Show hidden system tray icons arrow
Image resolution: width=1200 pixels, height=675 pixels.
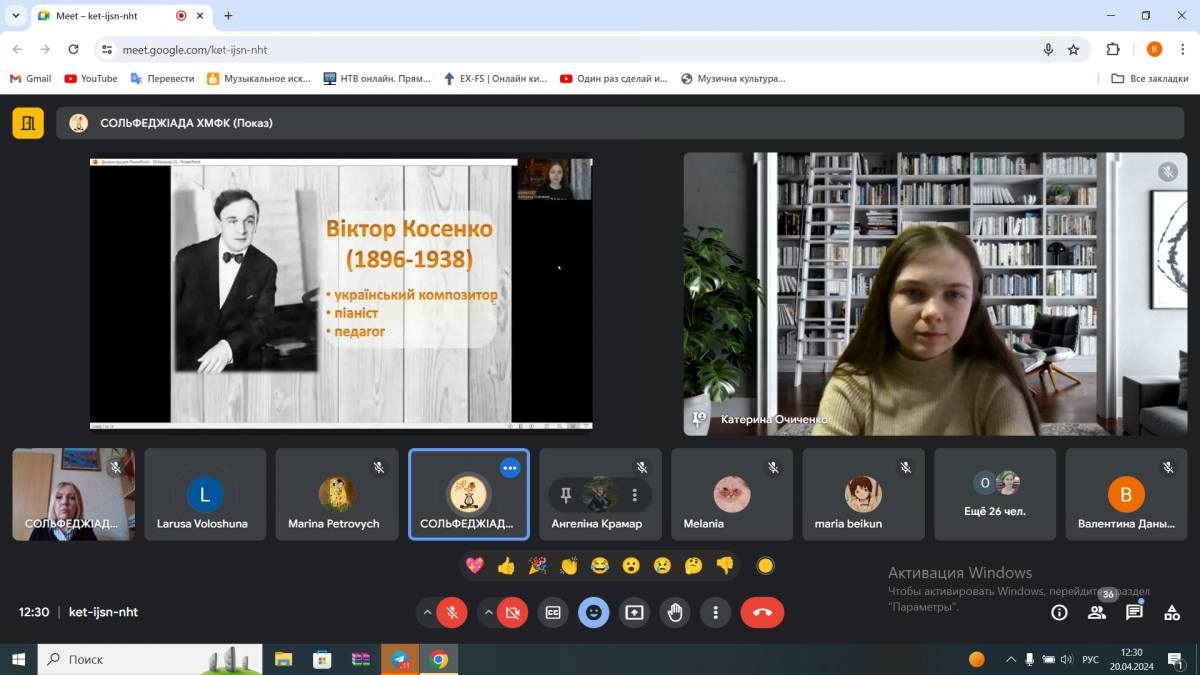pos(1010,659)
